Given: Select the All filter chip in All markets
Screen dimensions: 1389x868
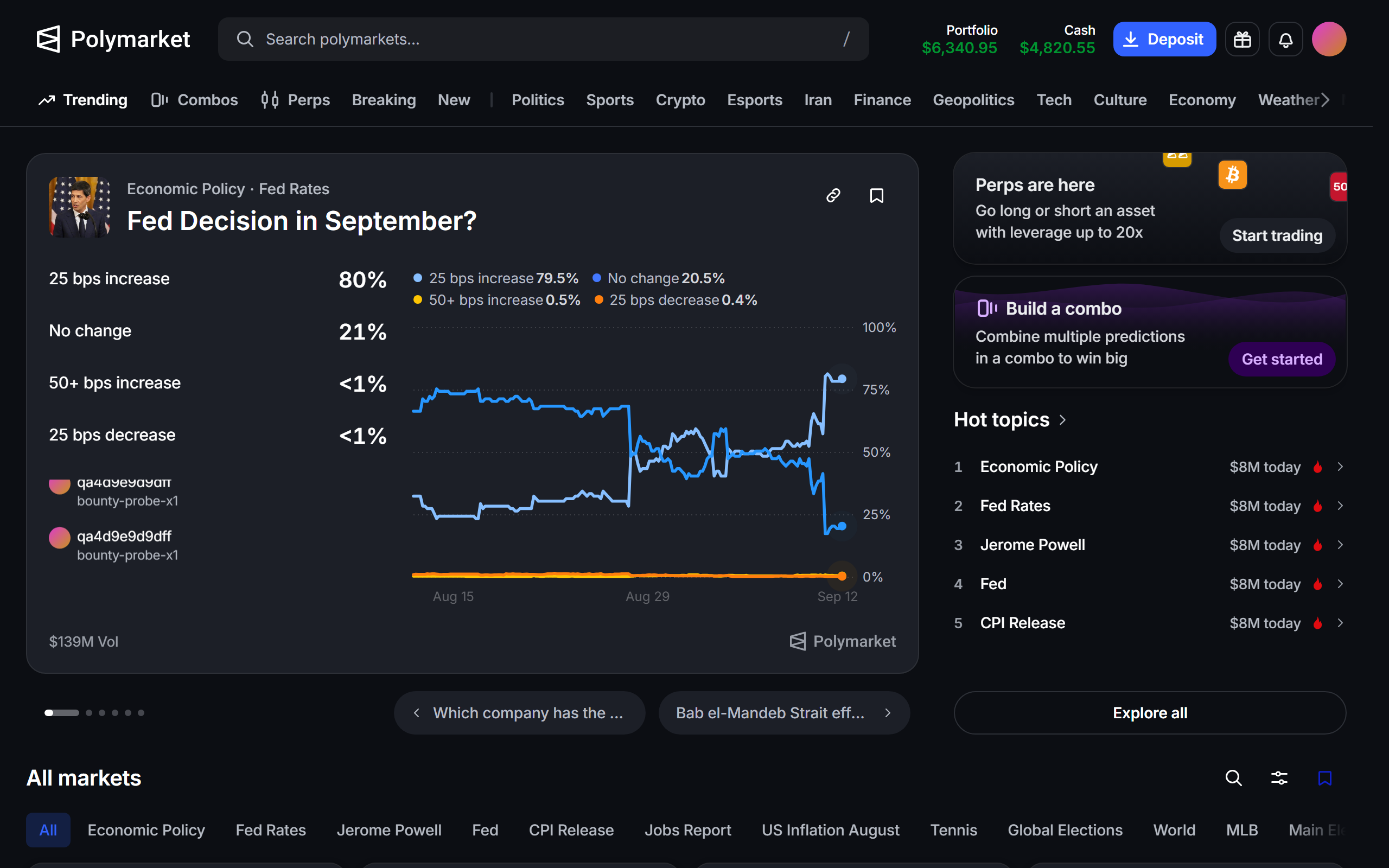Looking at the screenshot, I should [x=48, y=829].
